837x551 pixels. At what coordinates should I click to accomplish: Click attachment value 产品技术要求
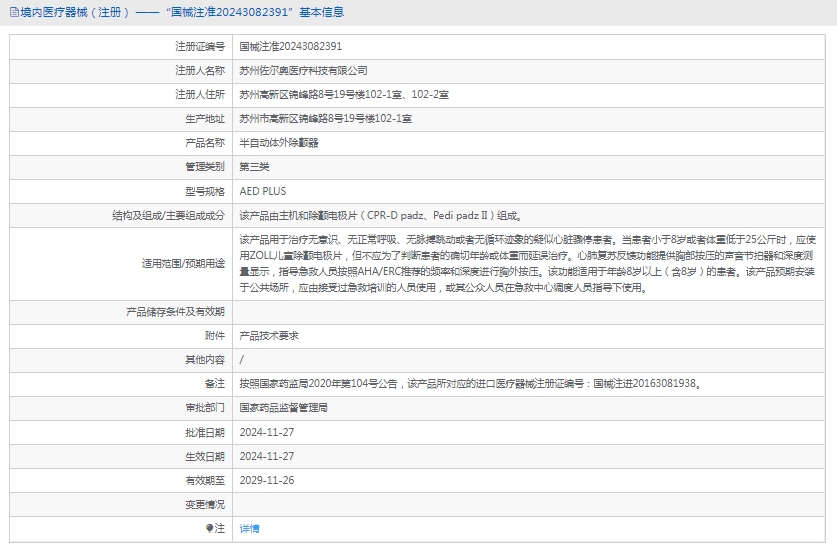point(269,336)
